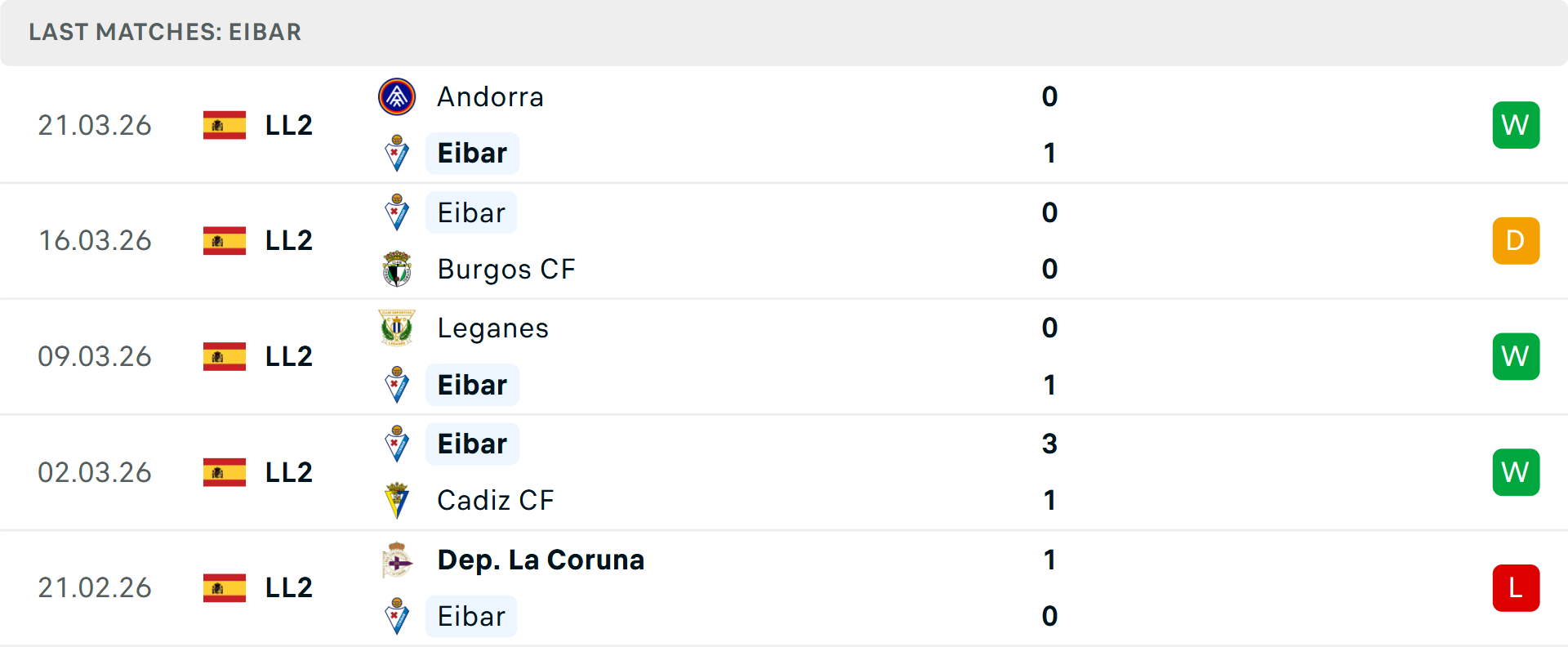Click the Burgos CF club badge
Image resolution: width=1568 pixels, height=647 pixels.
[x=397, y=269]
